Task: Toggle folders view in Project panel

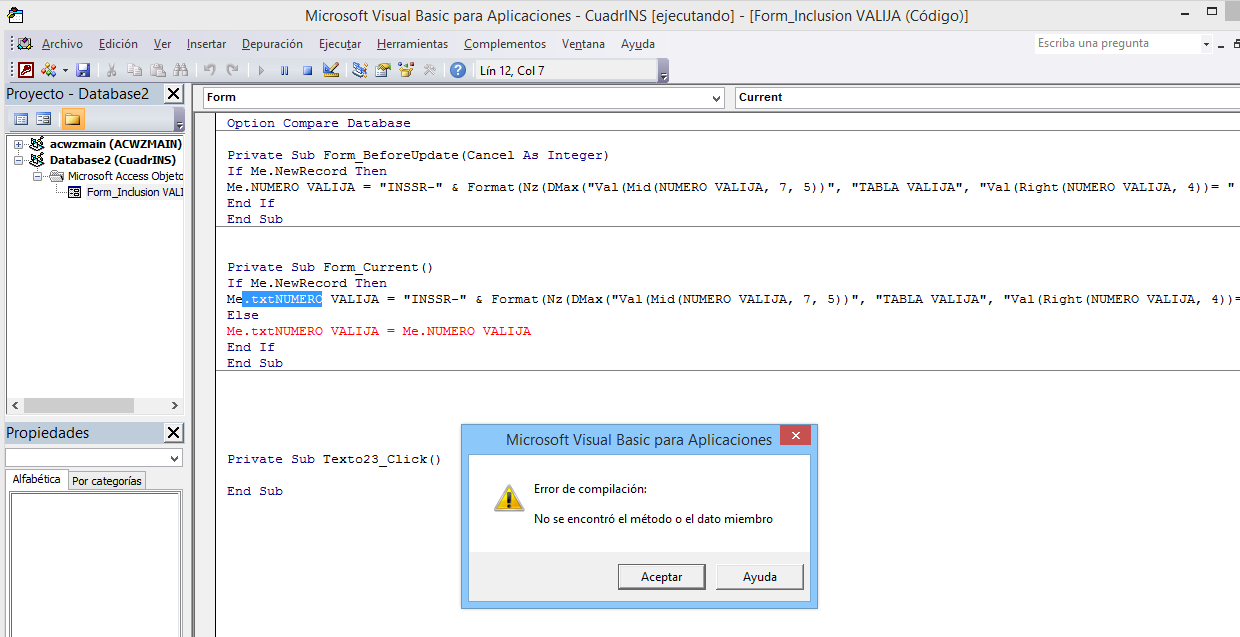Action: [x=73, y=119]
